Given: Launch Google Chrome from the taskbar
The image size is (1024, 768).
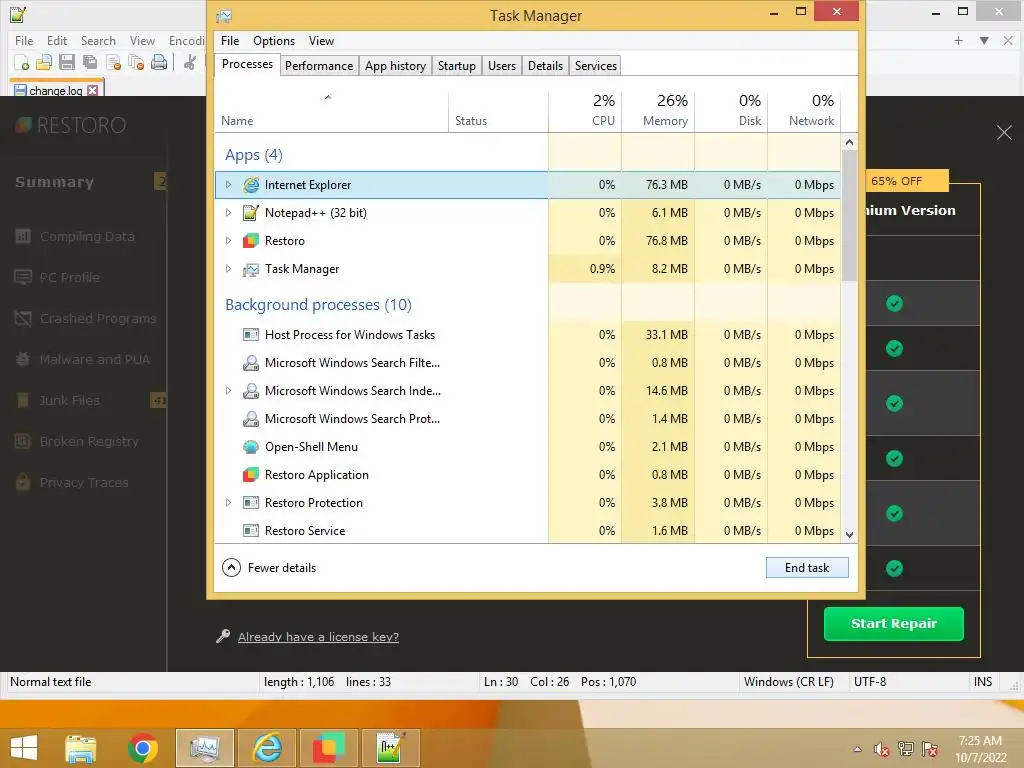Looking at the screenshot, I should point(142,748).
